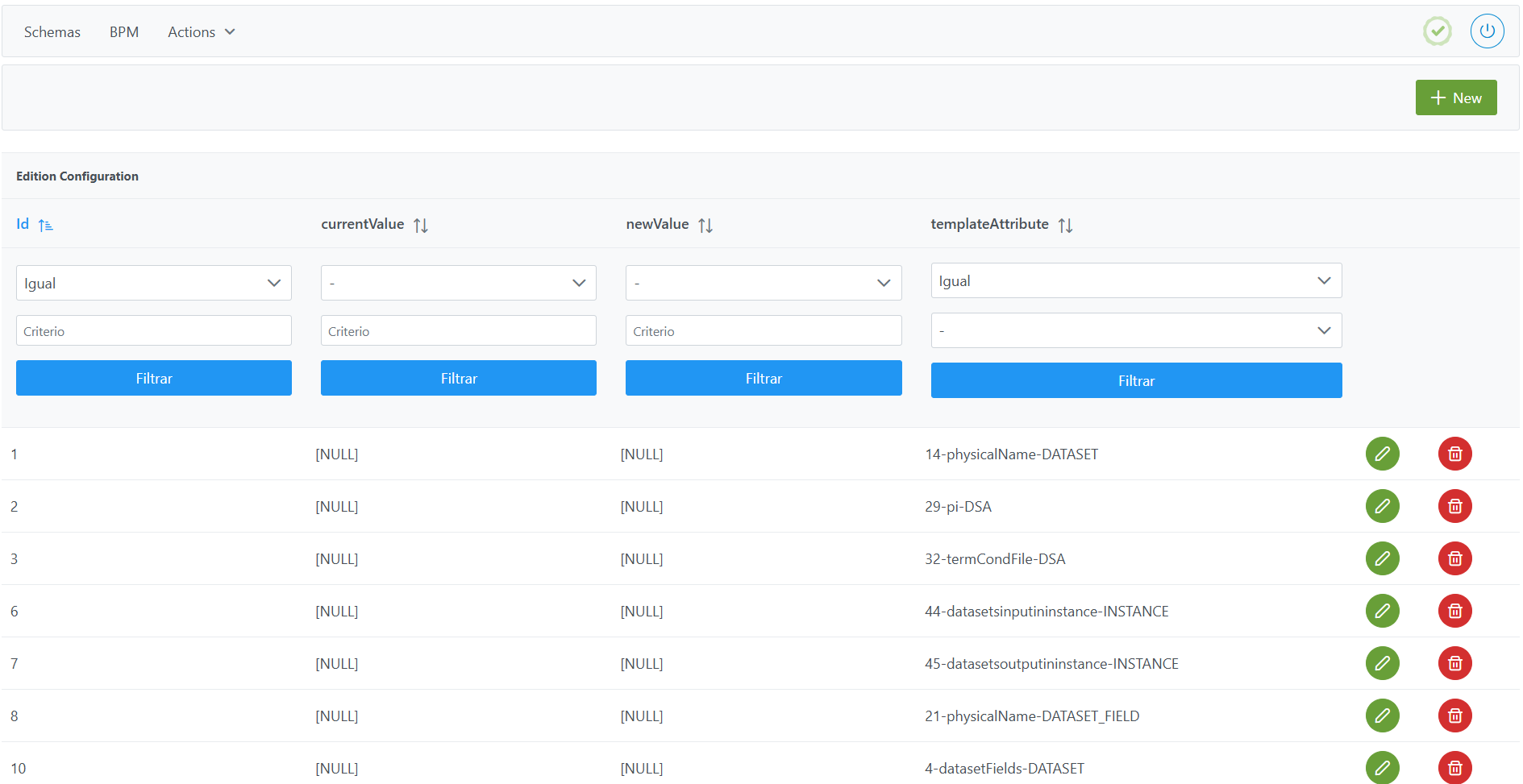
Task: Open the BPM menu item
Action: click(x=124, y=32)
